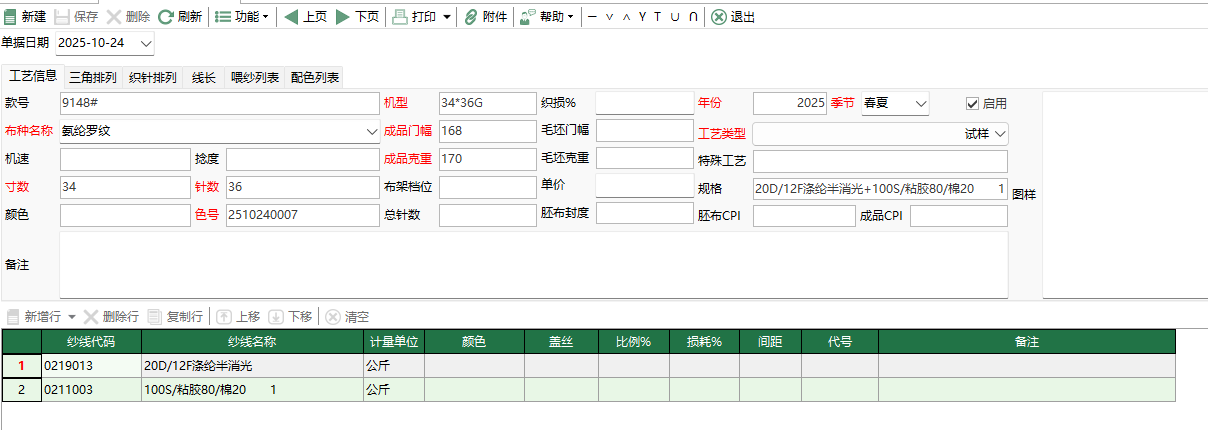This screenshot has width=1208, height=430.
Task: Click the 新建 (New) toolbar icon
Action: coord(10,17)
